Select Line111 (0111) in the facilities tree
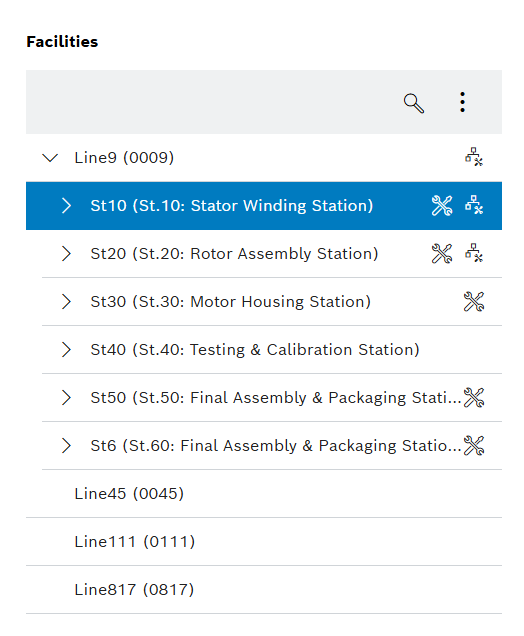 (264, 542)
